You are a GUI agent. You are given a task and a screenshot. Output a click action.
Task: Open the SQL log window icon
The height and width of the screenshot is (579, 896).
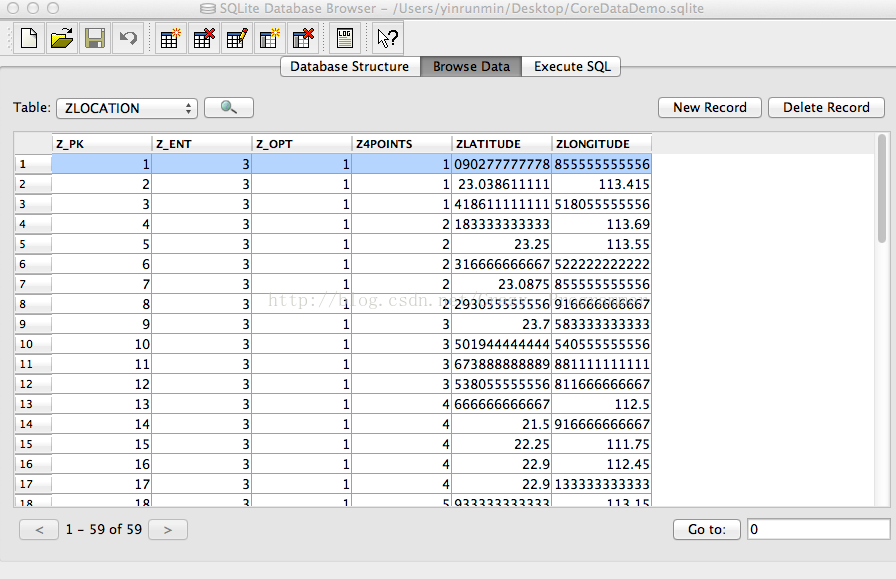[x=345, y=38]
